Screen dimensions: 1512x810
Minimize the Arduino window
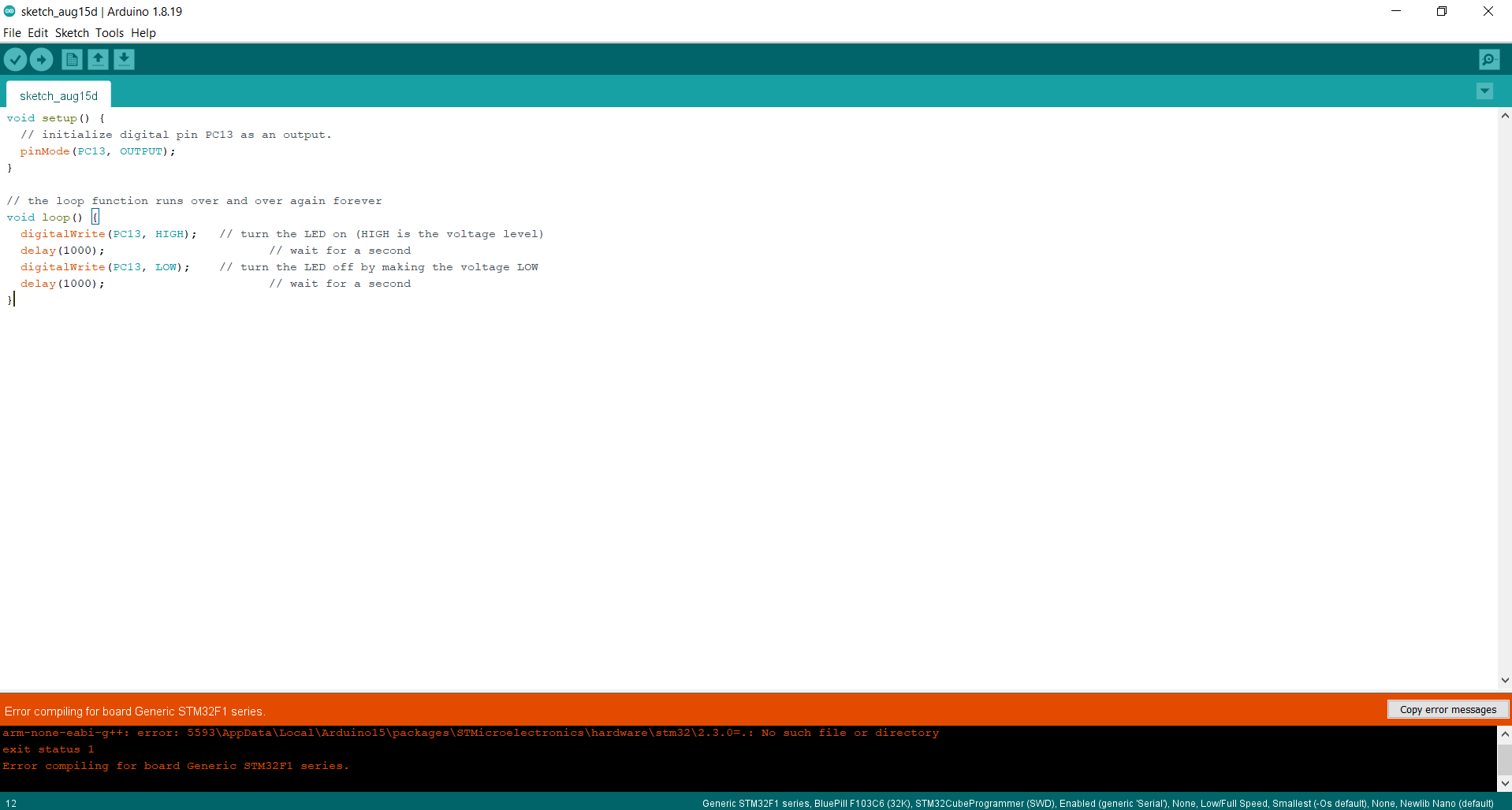1396,11
